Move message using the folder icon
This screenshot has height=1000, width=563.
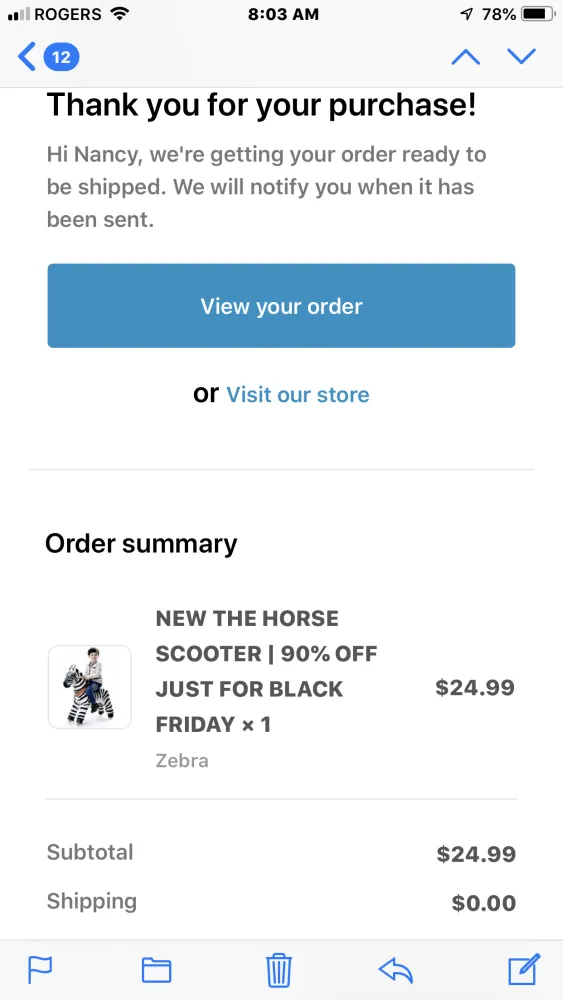156,971
